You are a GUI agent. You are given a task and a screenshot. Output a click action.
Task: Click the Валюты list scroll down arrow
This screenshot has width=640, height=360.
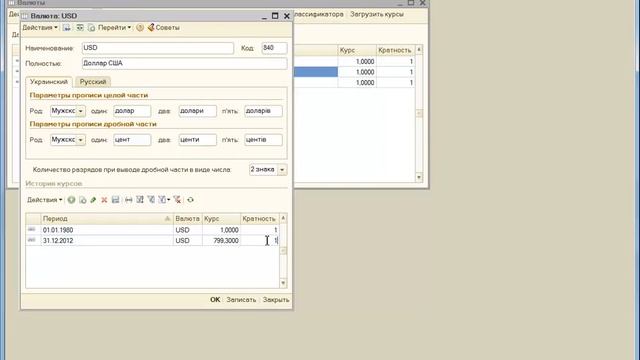[419, 177]
